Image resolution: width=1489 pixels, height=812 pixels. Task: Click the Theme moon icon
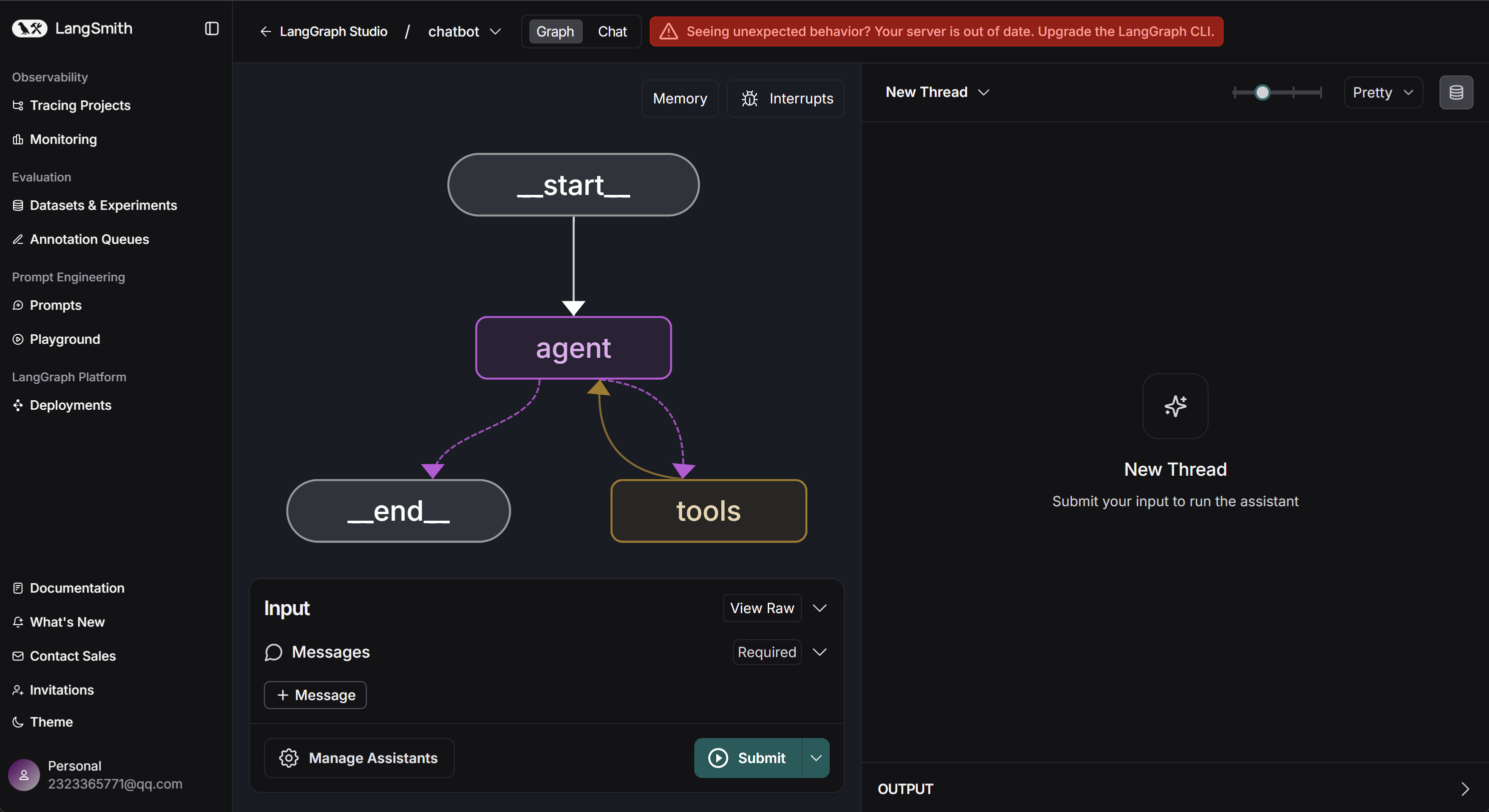coord(18,722)
